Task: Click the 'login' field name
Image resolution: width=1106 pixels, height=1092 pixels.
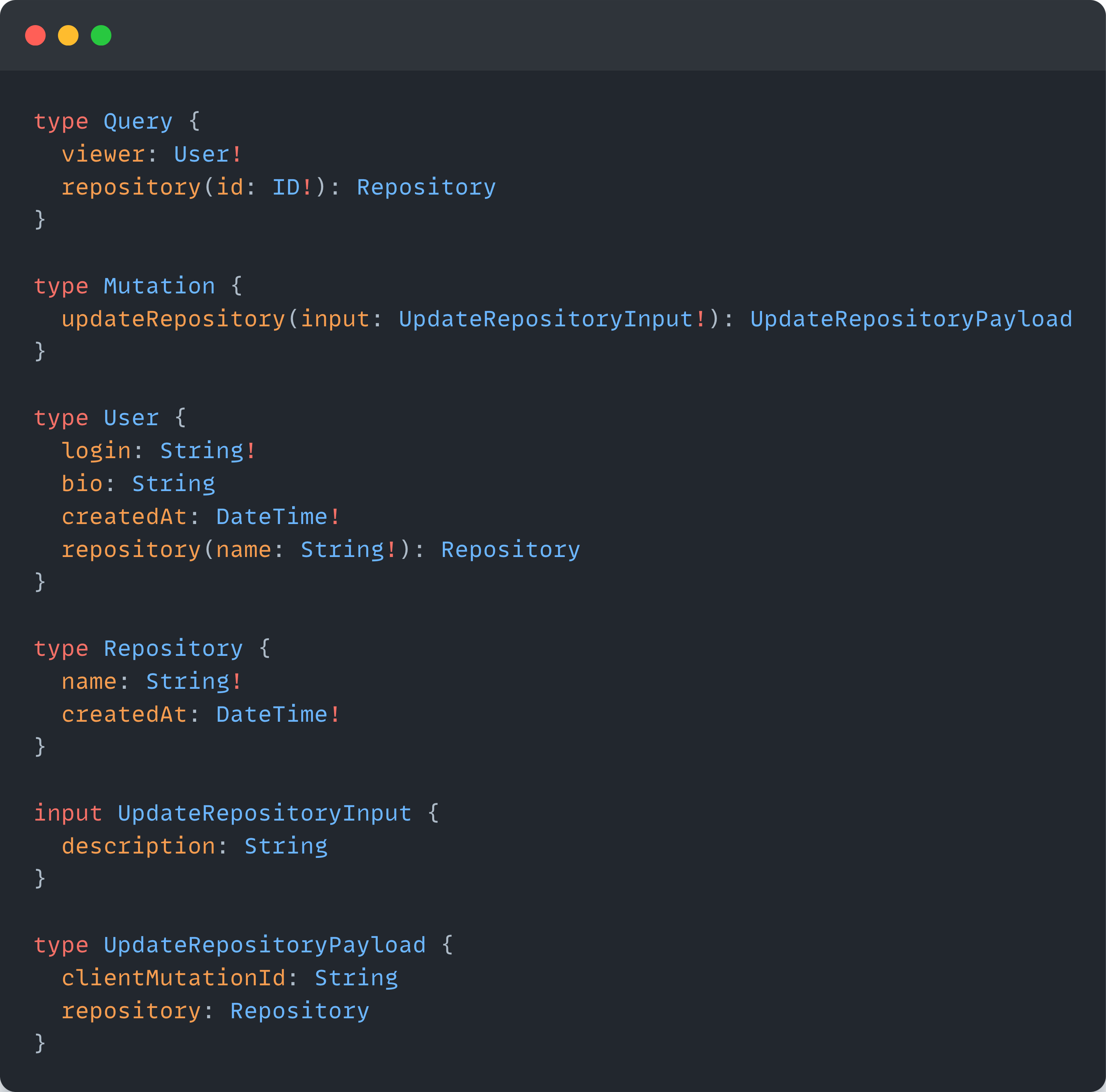Action: (96, 452)
